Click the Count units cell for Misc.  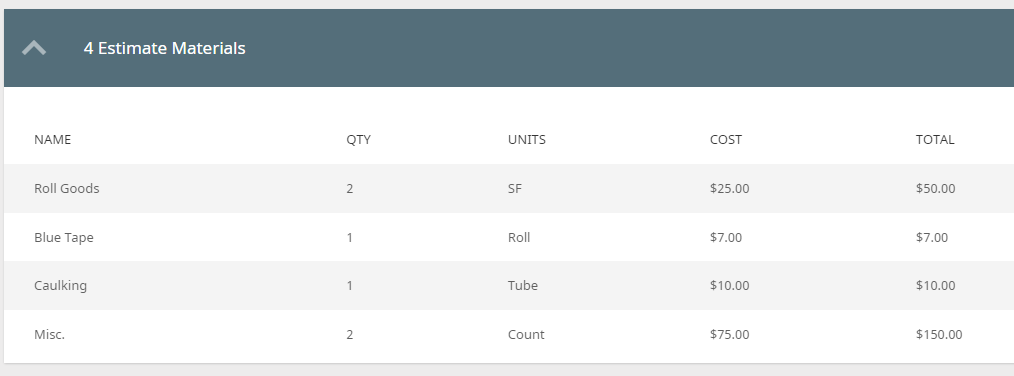526,335
